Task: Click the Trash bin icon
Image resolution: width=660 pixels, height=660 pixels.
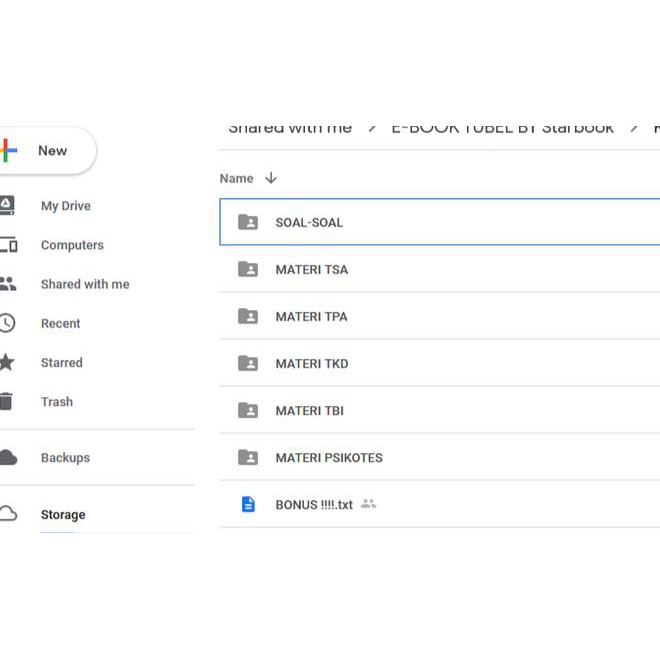Action: click(x=7, y=402)
